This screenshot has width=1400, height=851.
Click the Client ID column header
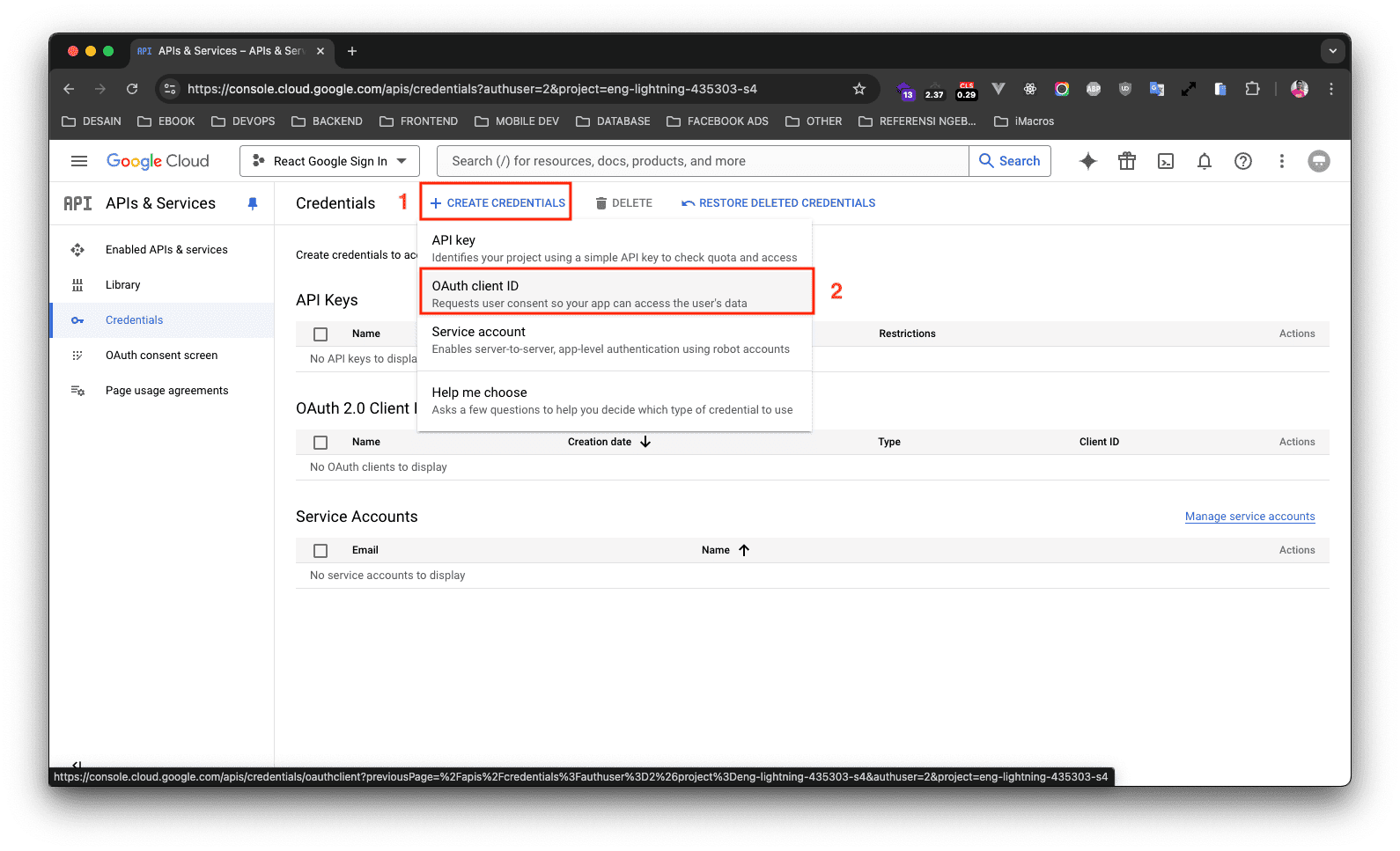pyautogui.click(x=1099, y=442)
